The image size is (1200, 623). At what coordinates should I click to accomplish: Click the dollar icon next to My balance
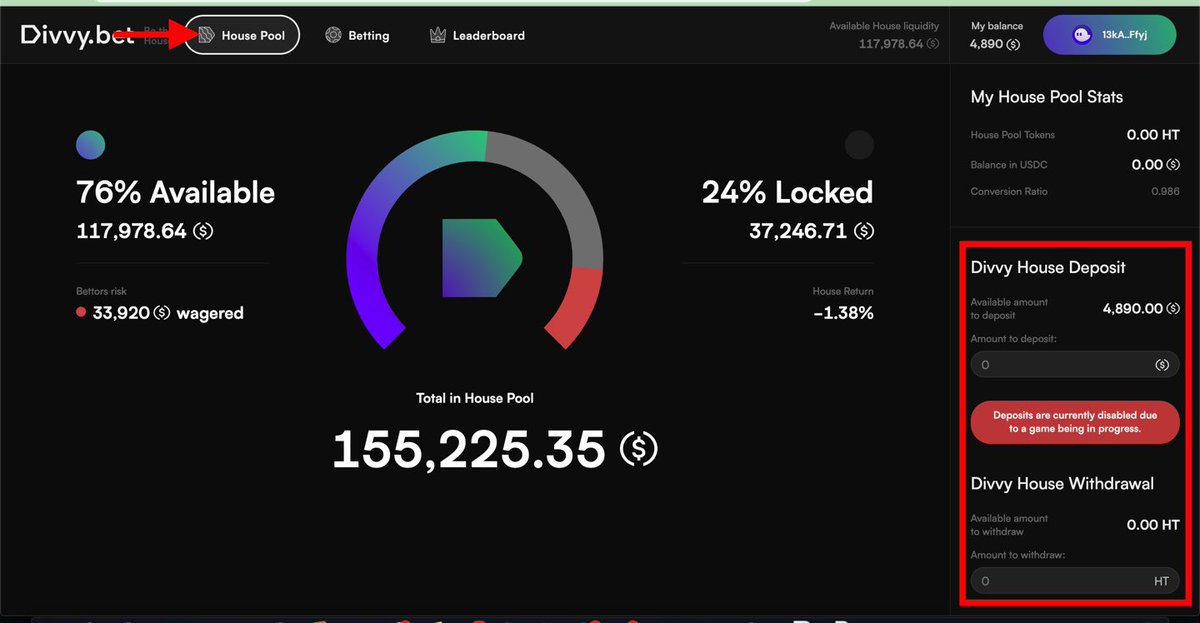(1014, 44)
